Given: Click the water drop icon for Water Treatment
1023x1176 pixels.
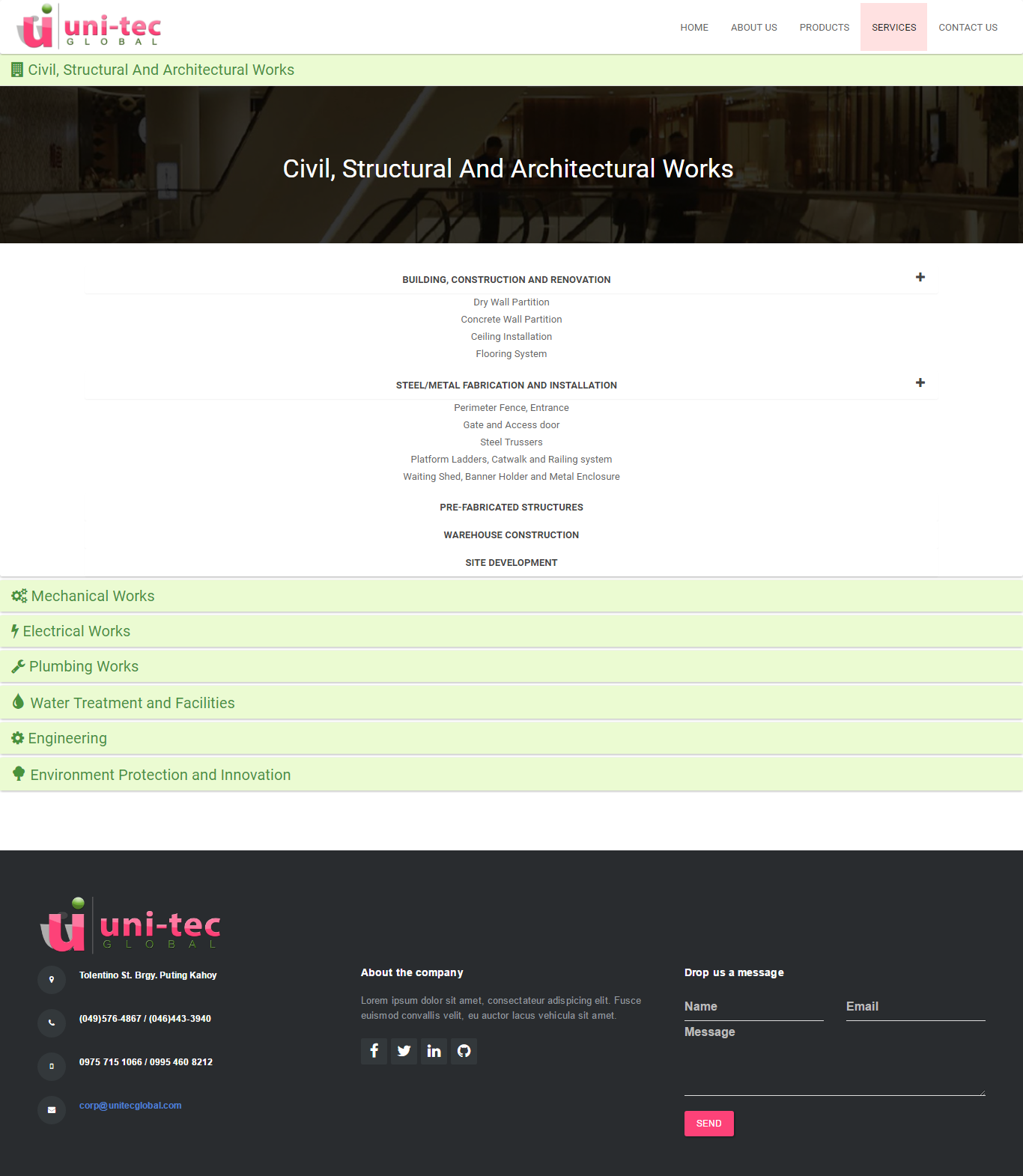Looking at the screenshot, I should pyautogui.click(x=18, y=702).
